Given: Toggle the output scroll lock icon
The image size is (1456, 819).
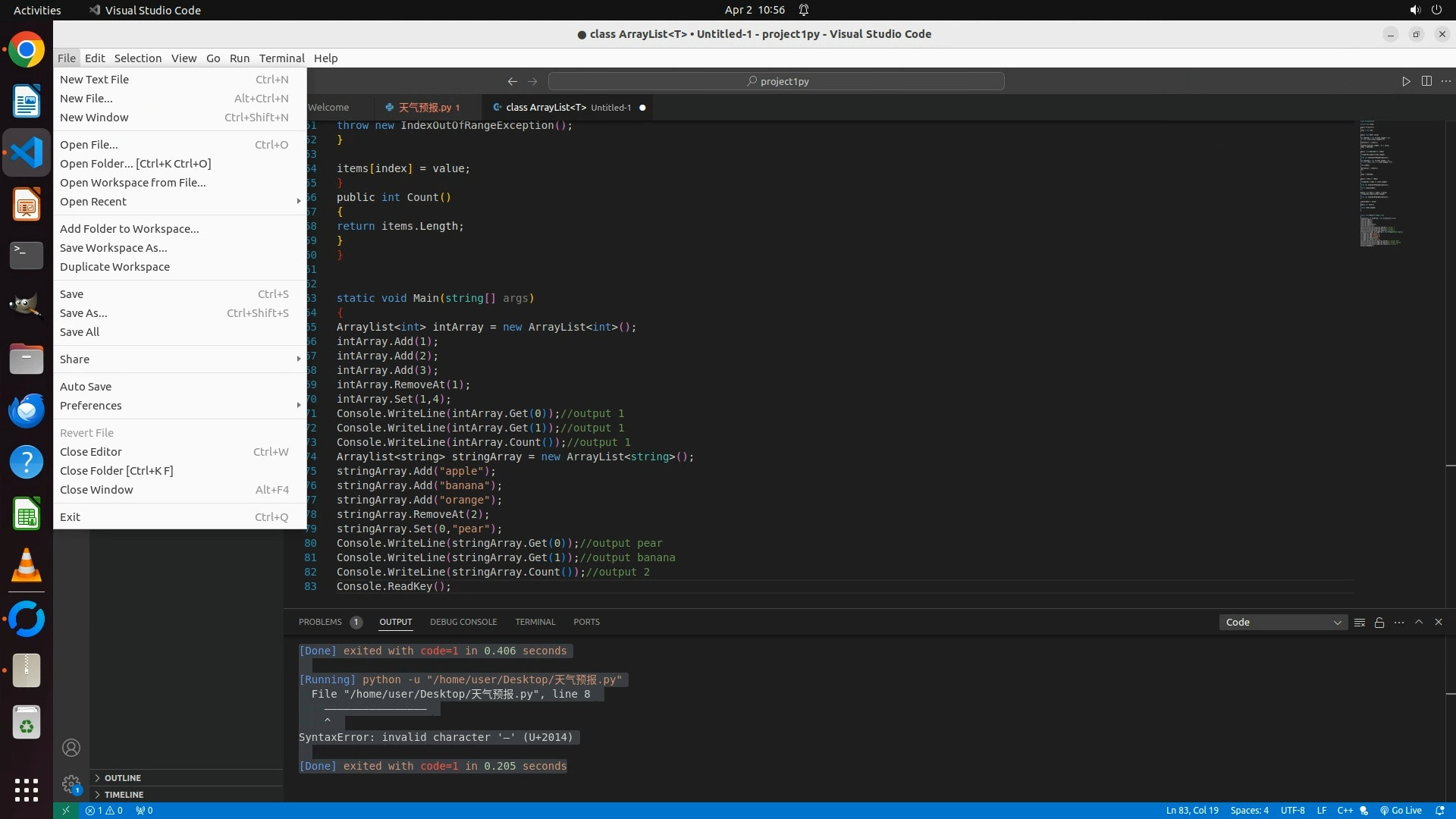Looking at the screenshot, I should pyautogui.click(x=1379, y=623).
